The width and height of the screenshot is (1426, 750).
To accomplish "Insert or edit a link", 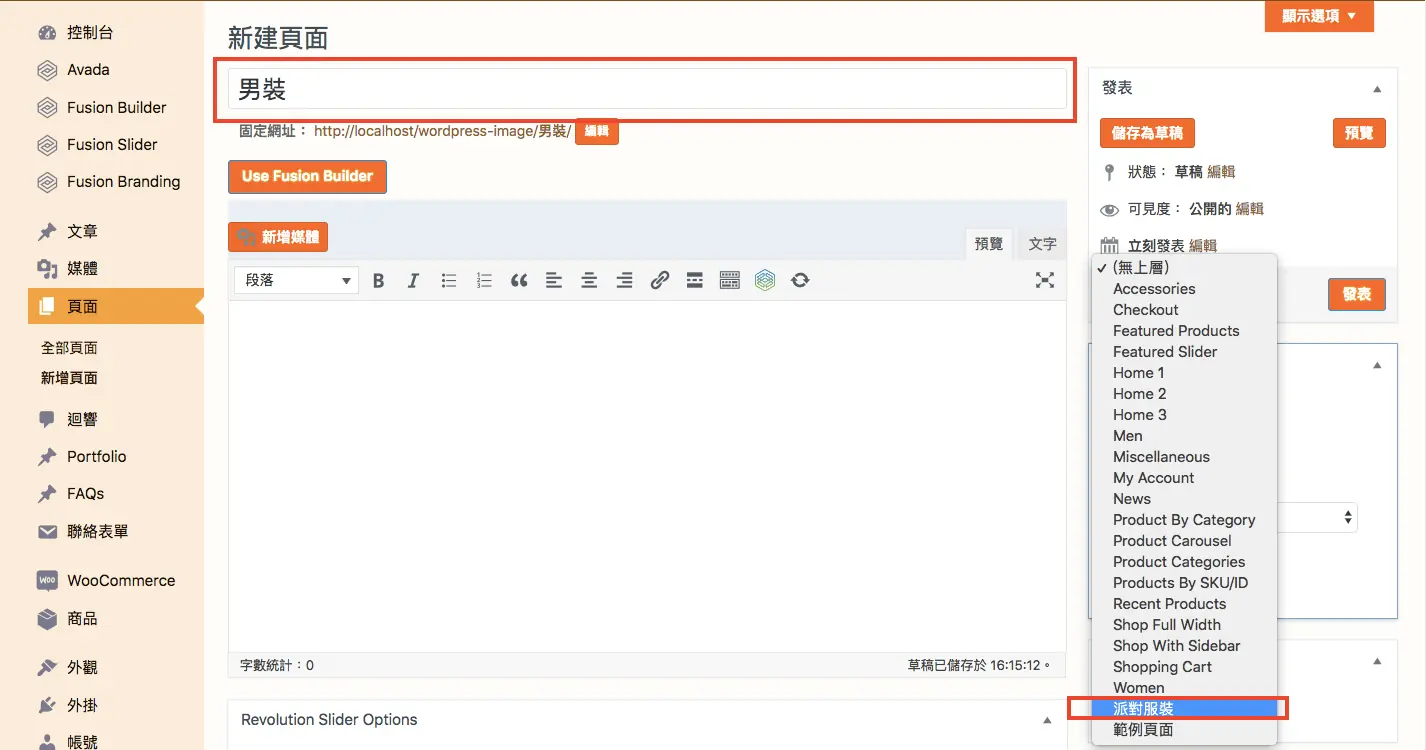I will coord(659,281).
